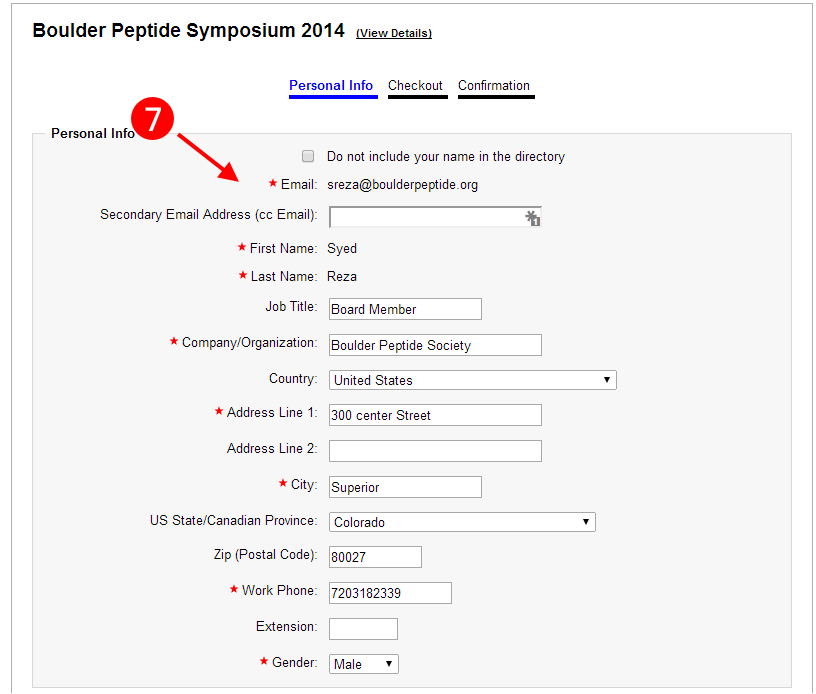Open the View Details link

(394, 33)
